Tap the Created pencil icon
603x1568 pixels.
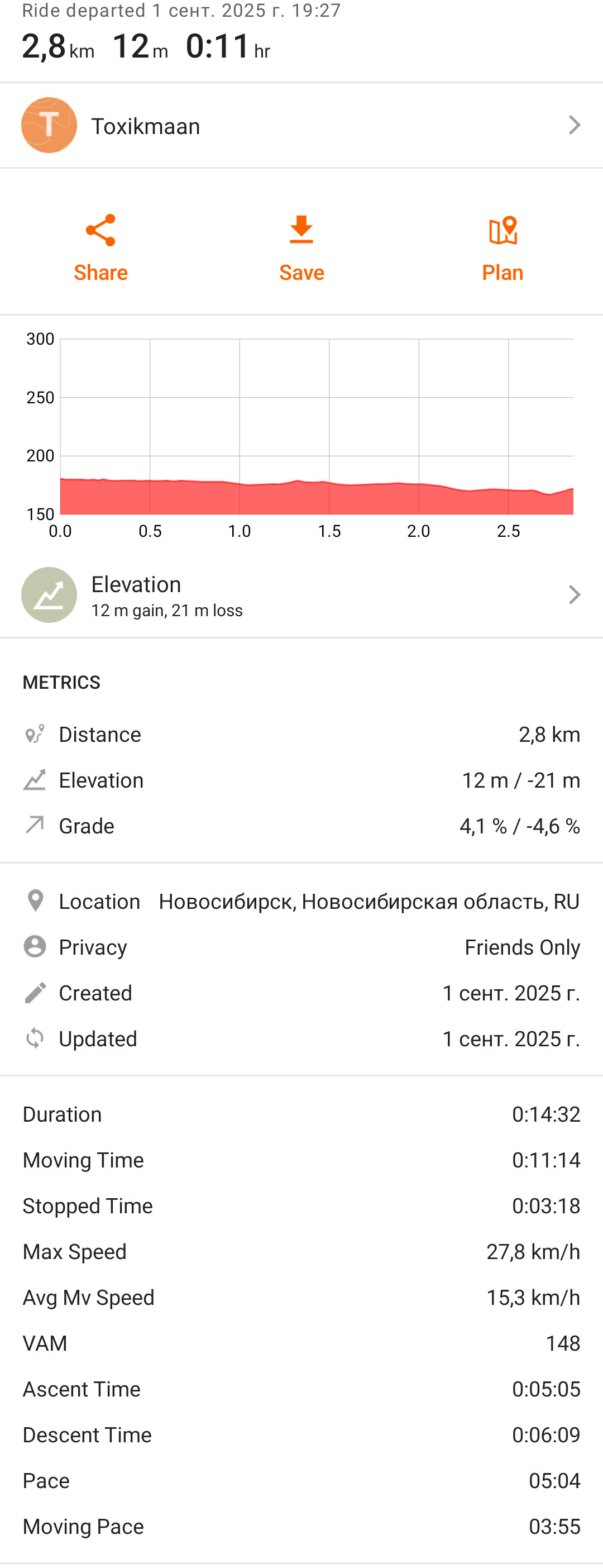(x=35, y=992)
